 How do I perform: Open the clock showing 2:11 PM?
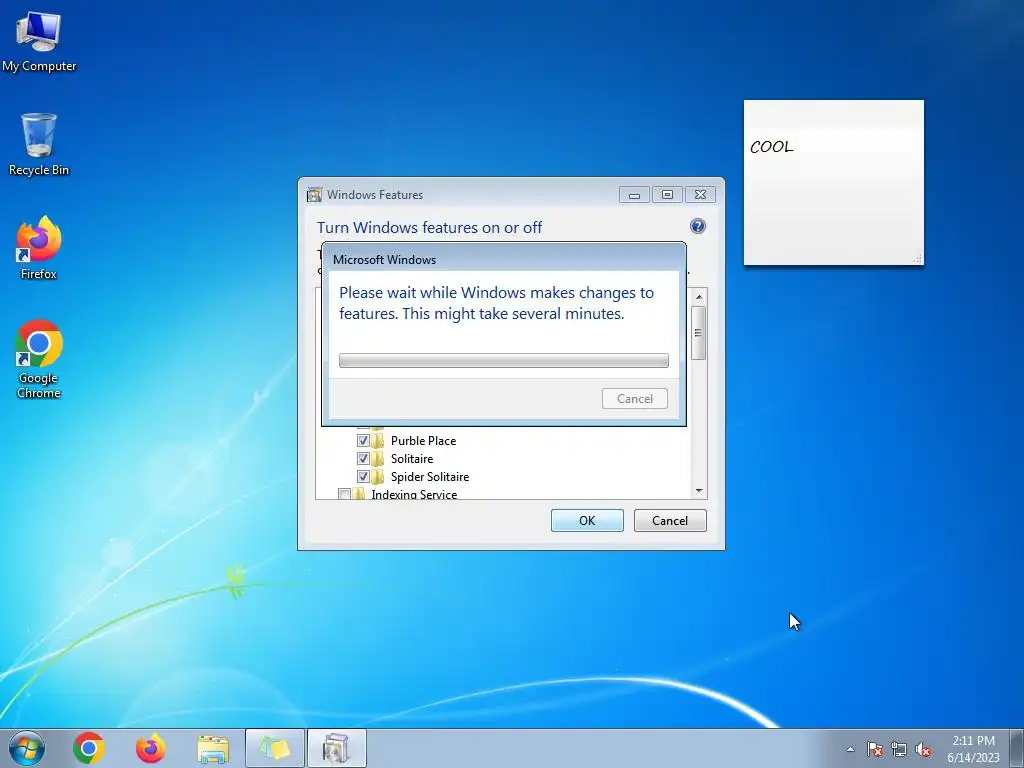pos(973,749)
